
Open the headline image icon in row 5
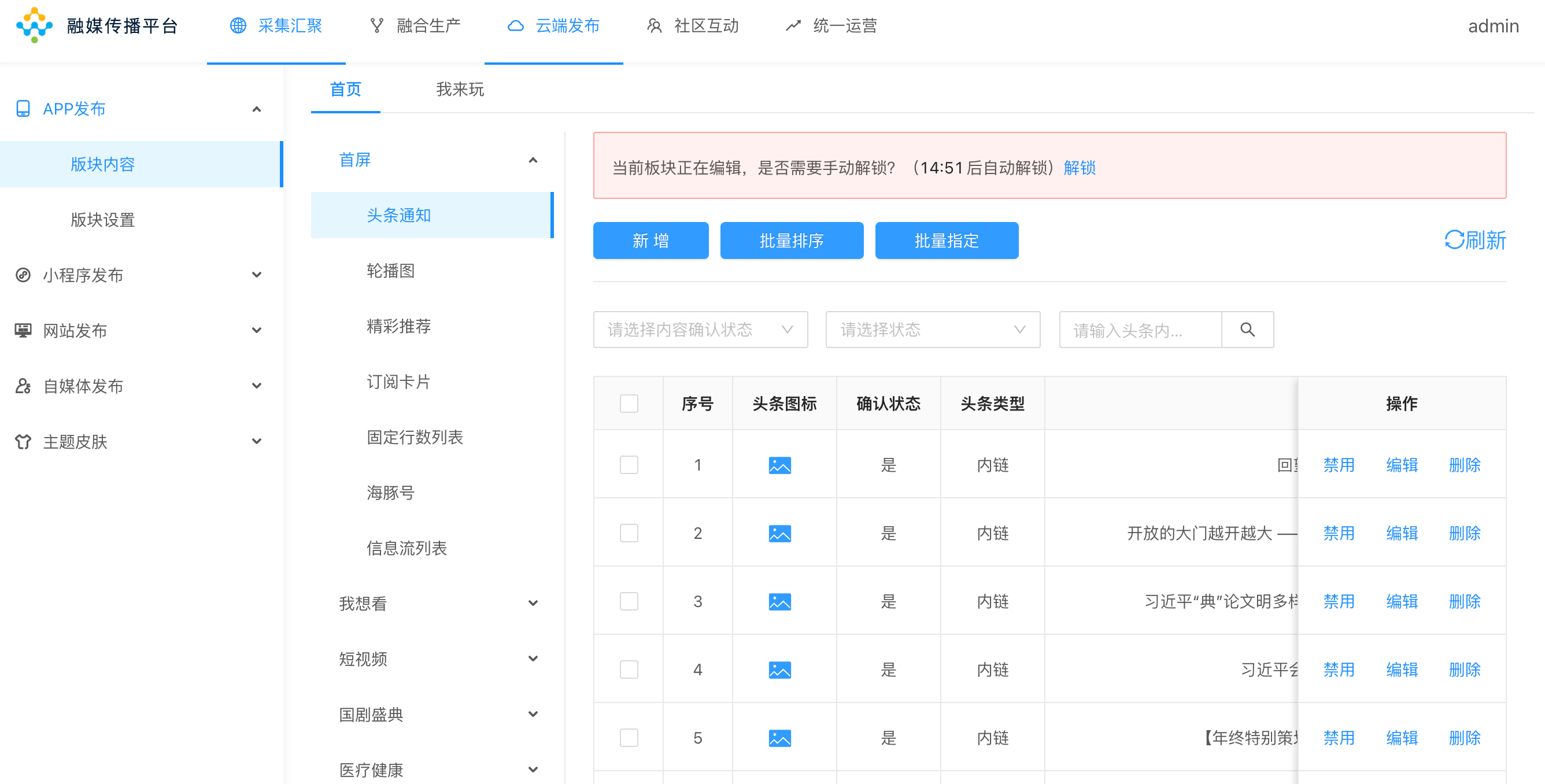point(779,738)
